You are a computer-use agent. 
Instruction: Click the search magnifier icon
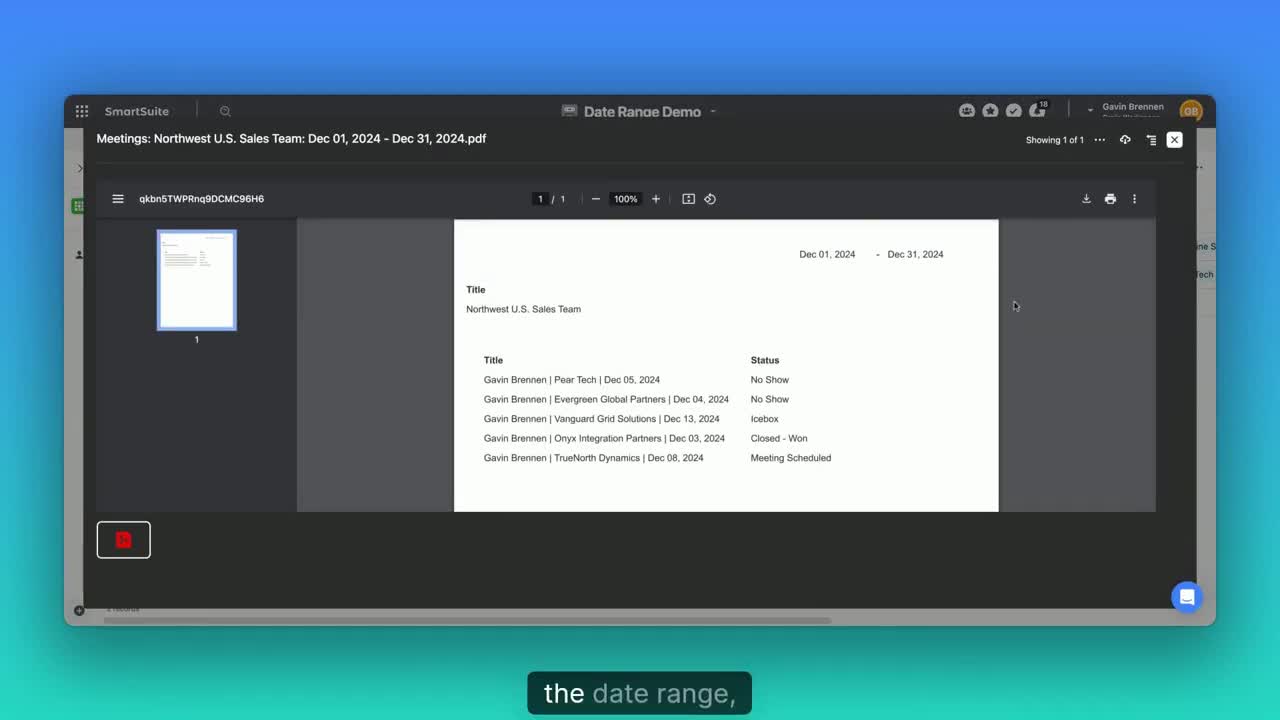(x=225, y=111)
